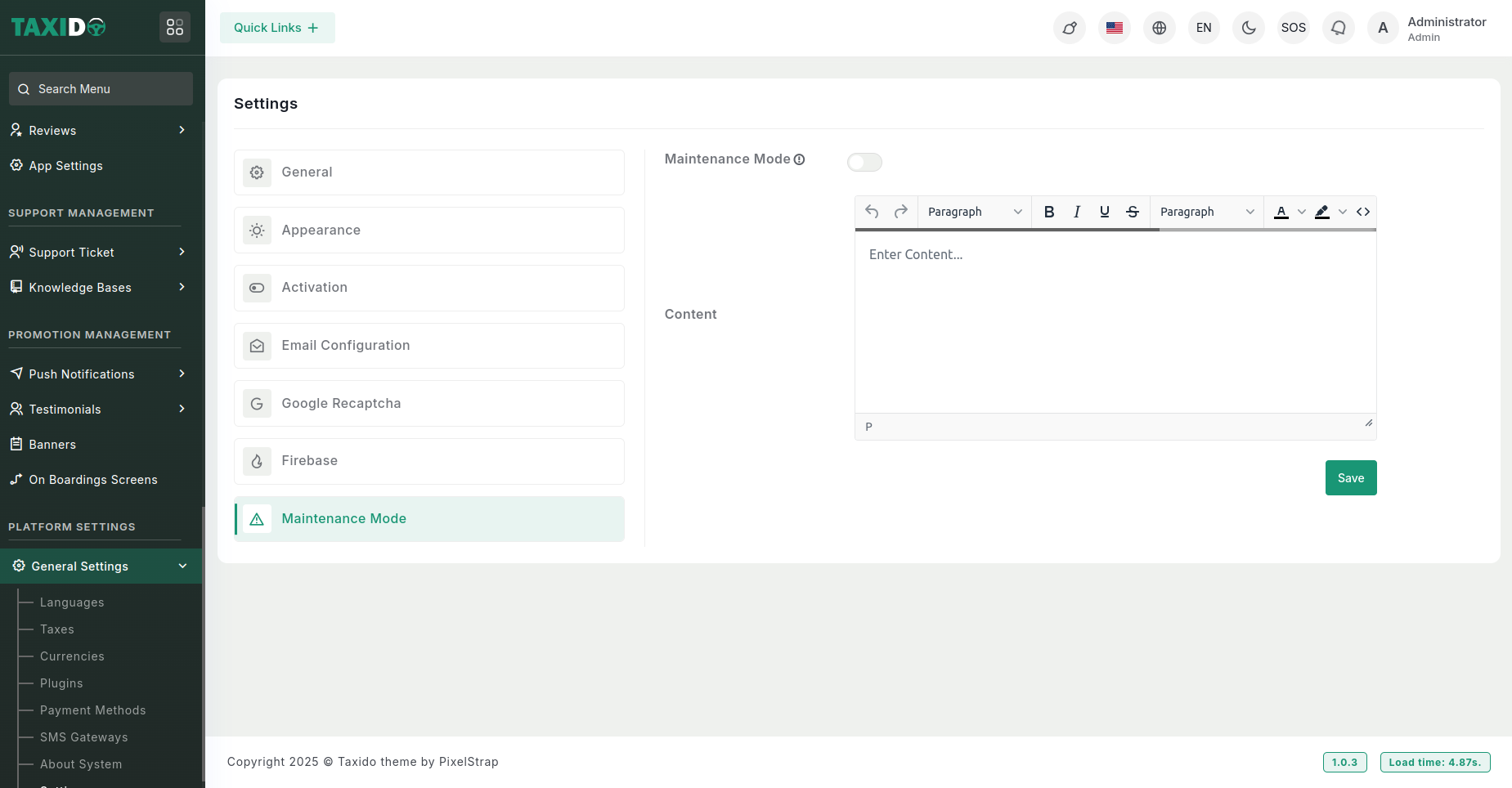Switch to the Email Configuration tab
The height and width of the screenshot is (788, 1512).
point(428,346)
